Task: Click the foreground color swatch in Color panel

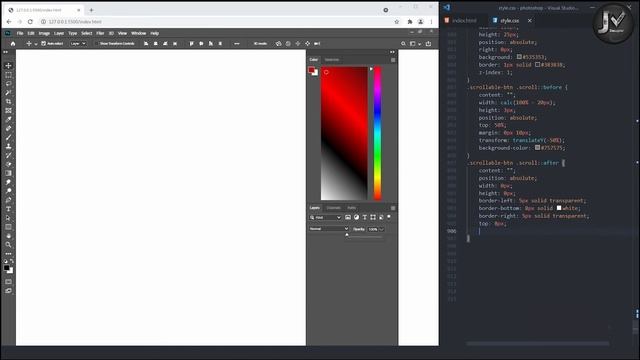Action: point(311,70)
